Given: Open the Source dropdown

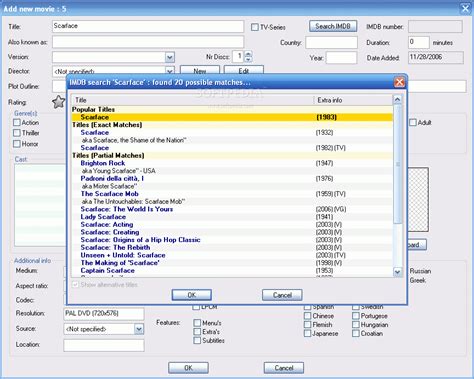Looking at the screenshot, I should (x=139, y=329).
